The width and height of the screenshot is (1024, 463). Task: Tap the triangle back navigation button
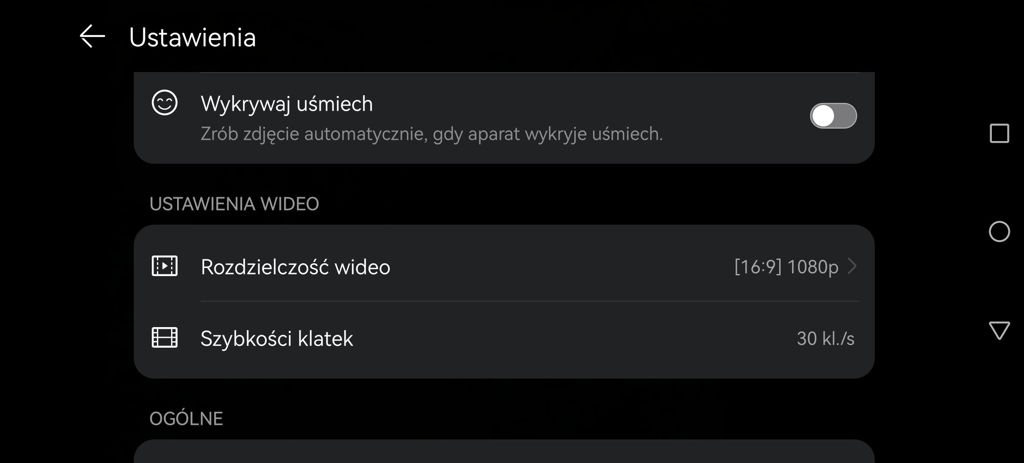999,330
